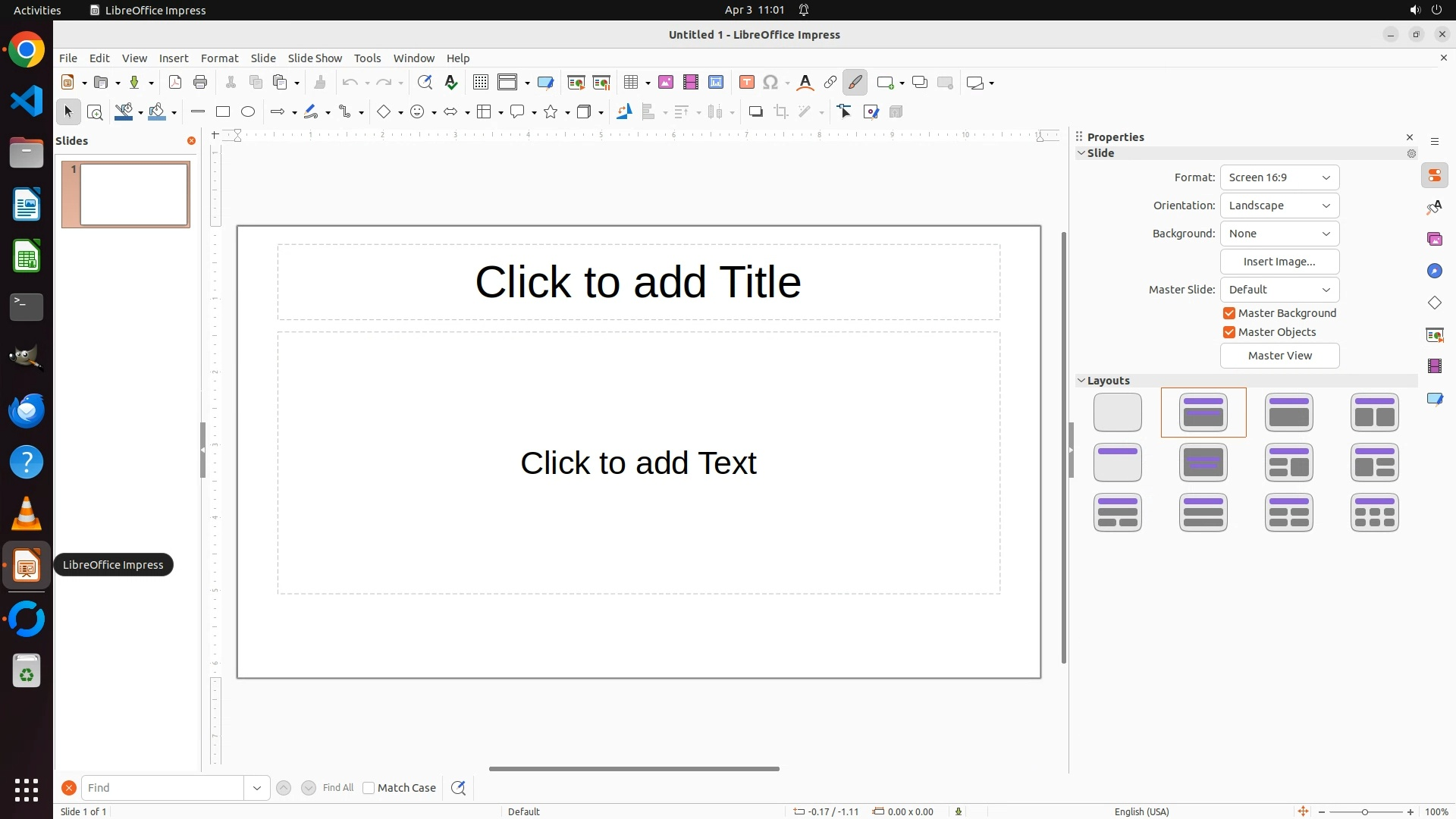Collapse the Layouts section
Screen dimensions: 1456x819
[1082, 381]
